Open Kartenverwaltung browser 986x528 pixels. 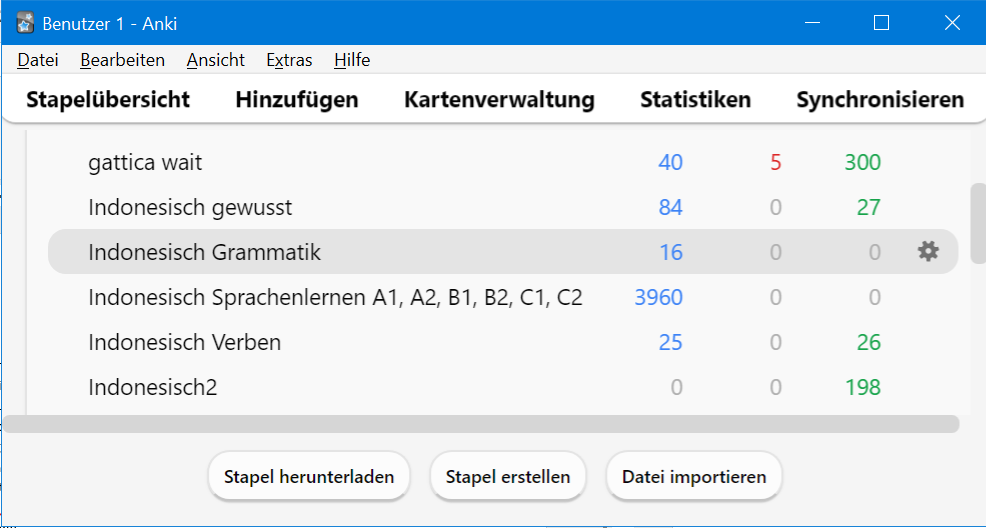click(499, 100)
